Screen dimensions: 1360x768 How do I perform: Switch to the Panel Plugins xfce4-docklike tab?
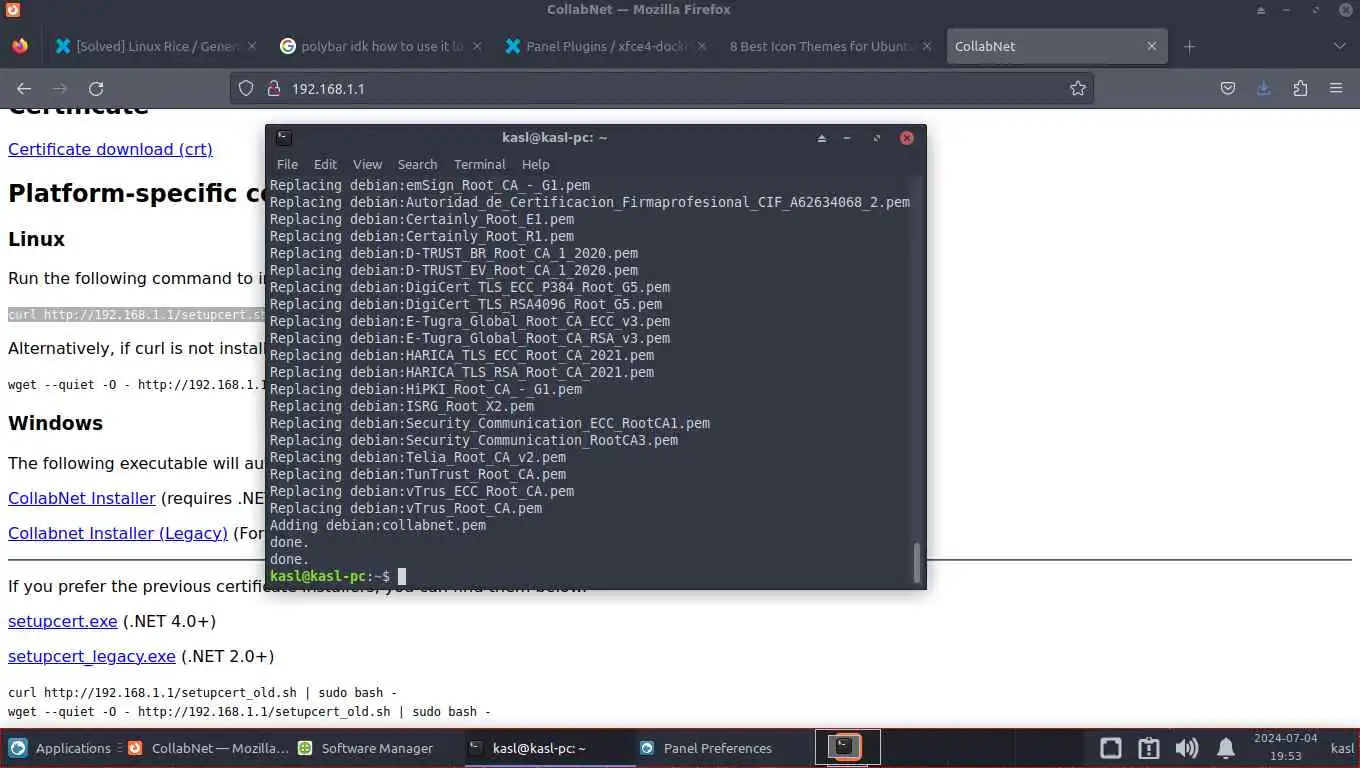pyautogui.click(x=605, y=46)
